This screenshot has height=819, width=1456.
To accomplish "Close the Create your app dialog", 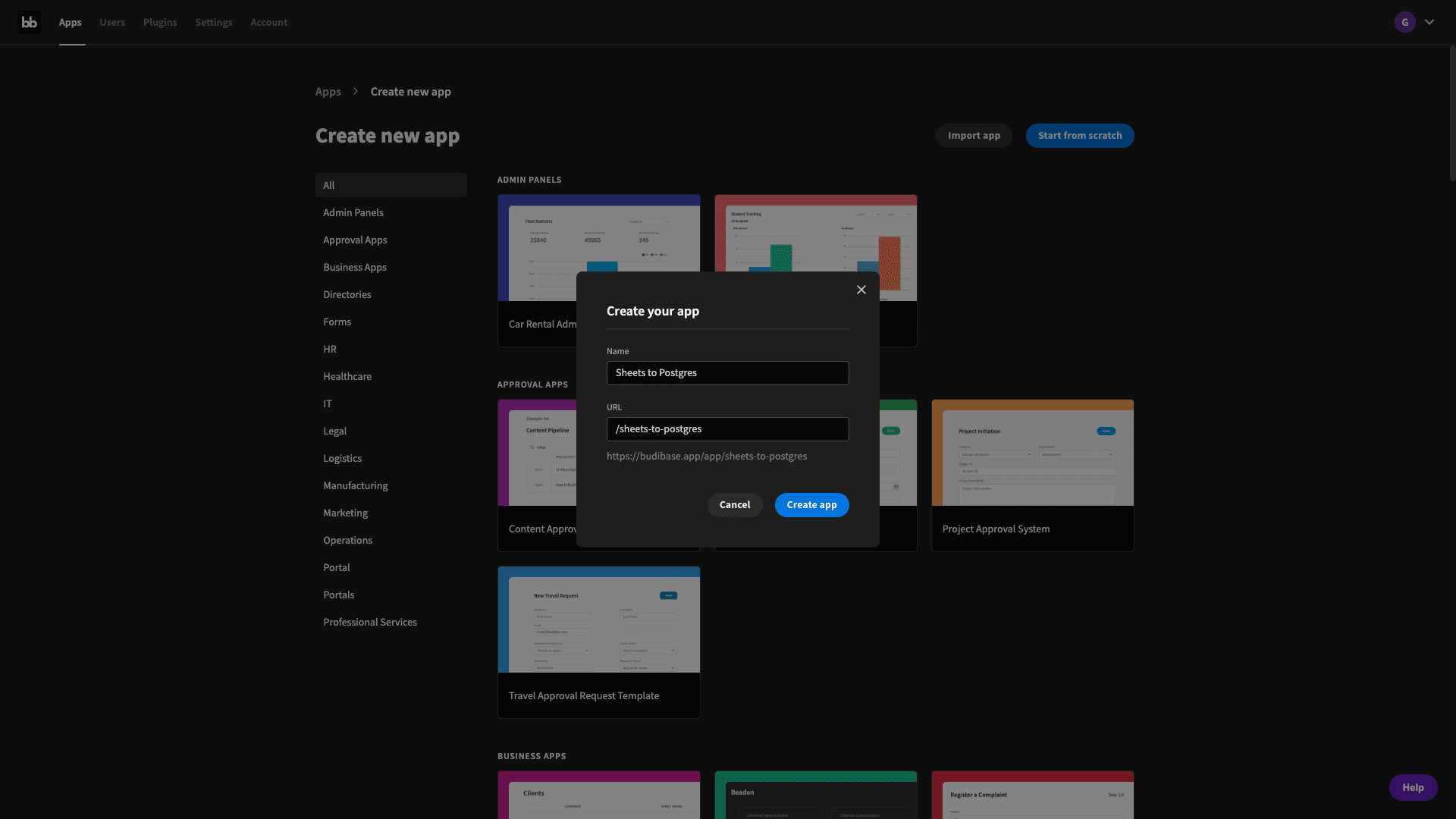I will pos(861,290).
